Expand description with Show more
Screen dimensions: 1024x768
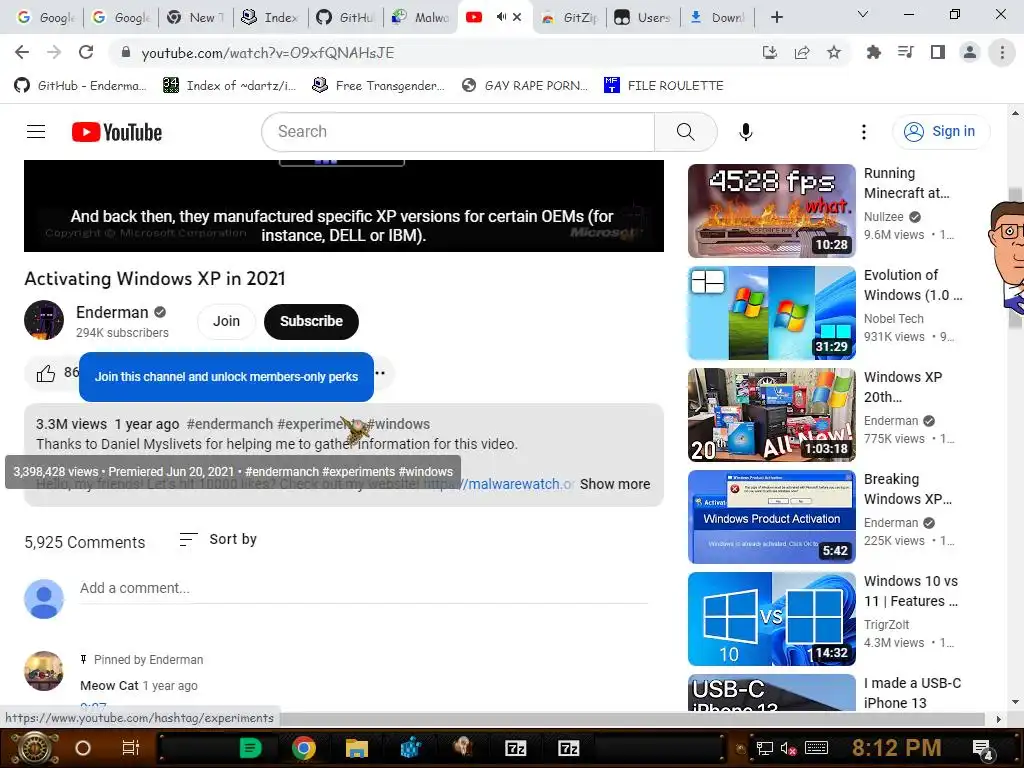click(615, 484)
